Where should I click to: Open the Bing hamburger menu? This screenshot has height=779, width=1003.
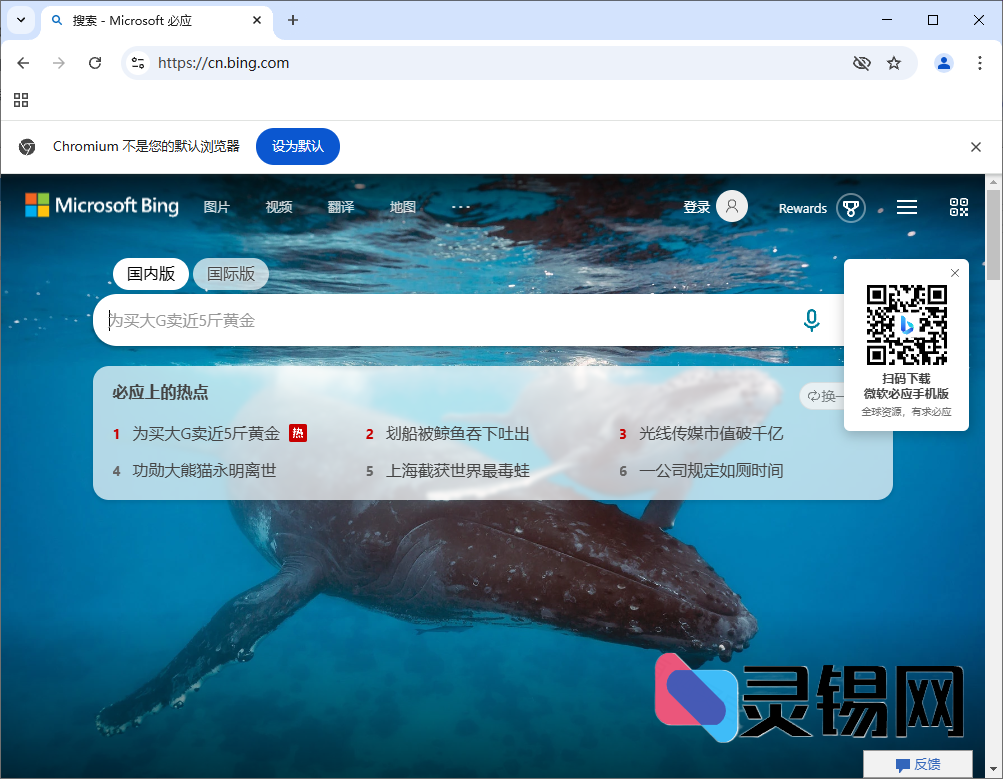point(906,207)
